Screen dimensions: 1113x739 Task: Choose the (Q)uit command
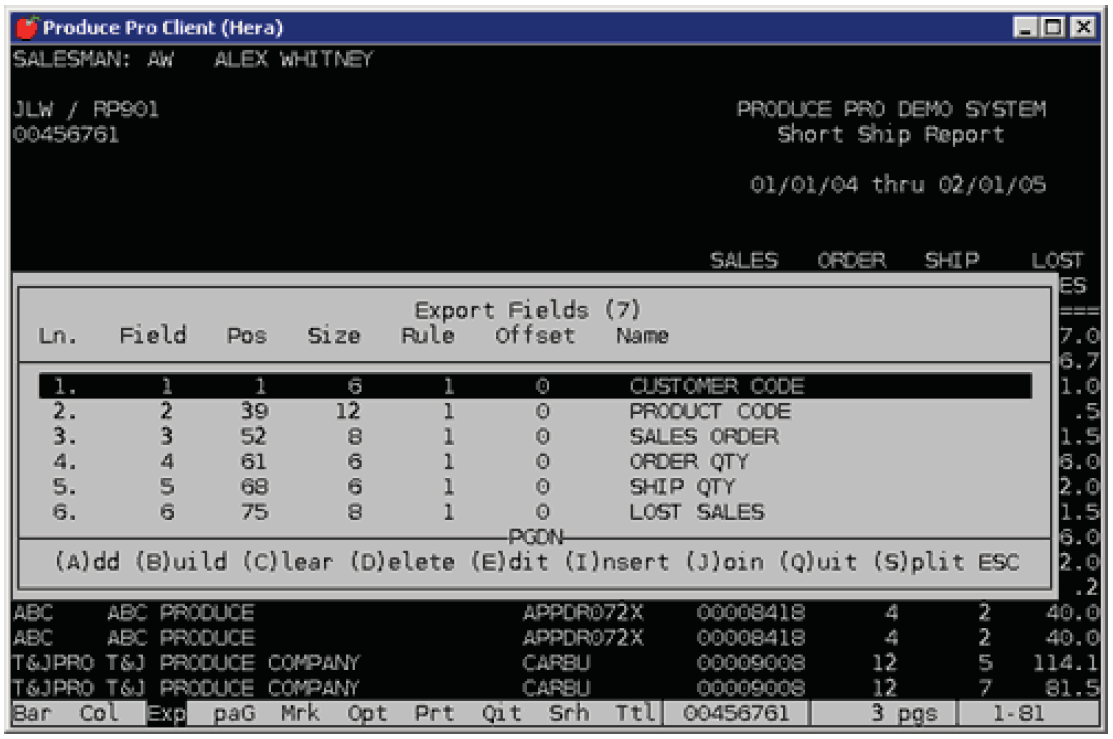coord(818,562)
